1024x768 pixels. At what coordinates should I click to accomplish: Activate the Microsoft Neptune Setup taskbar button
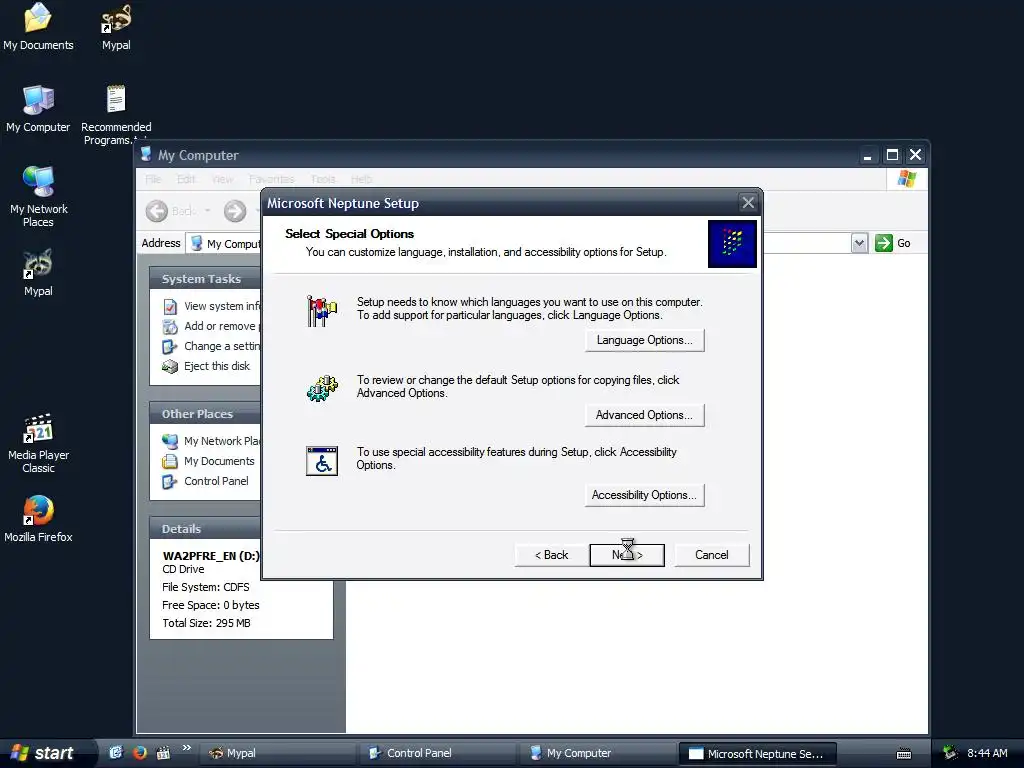[x=758, y=753]
